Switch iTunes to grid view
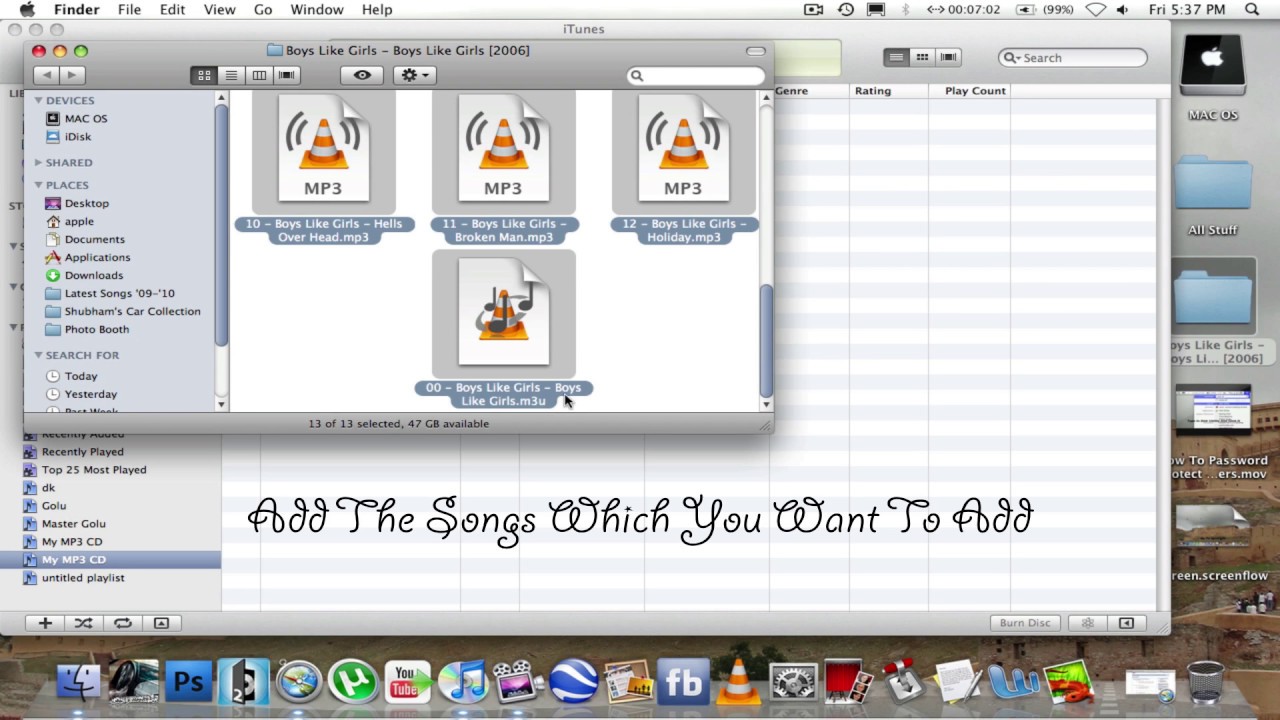The width and height of the screenshot is (1280, 720). (922, 57)
